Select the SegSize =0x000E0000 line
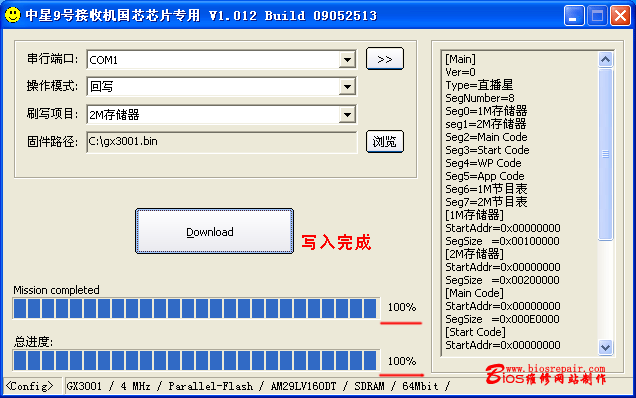 click(x=502, y=319)
